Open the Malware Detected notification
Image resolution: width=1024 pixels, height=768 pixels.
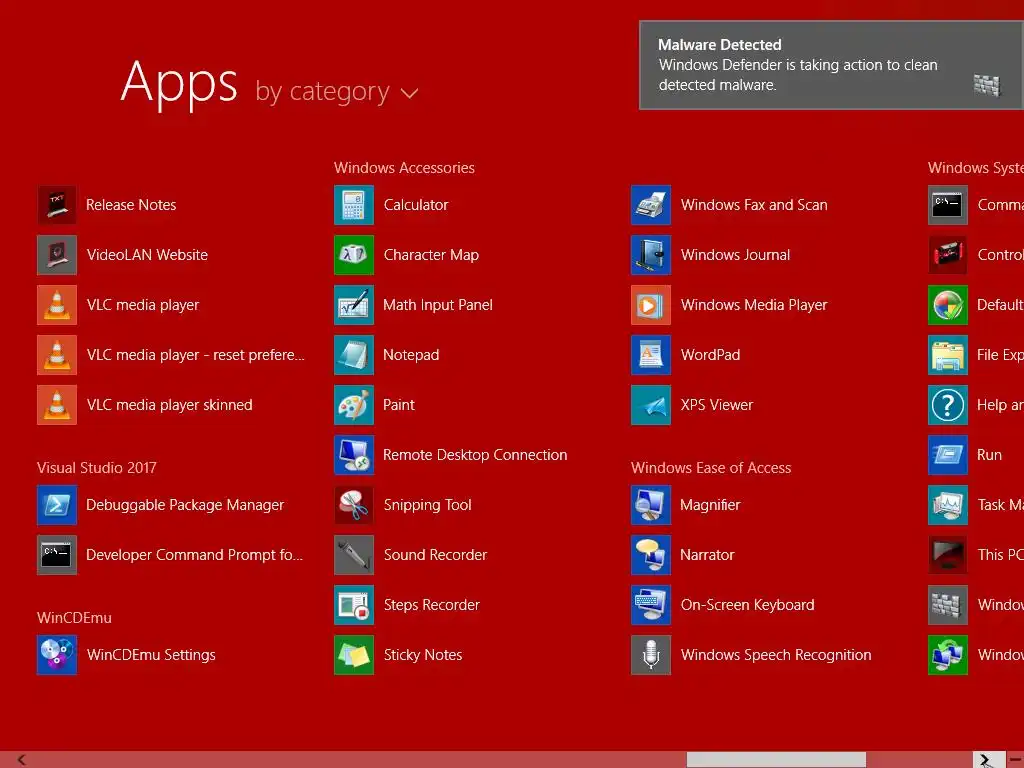click(831, 65)
